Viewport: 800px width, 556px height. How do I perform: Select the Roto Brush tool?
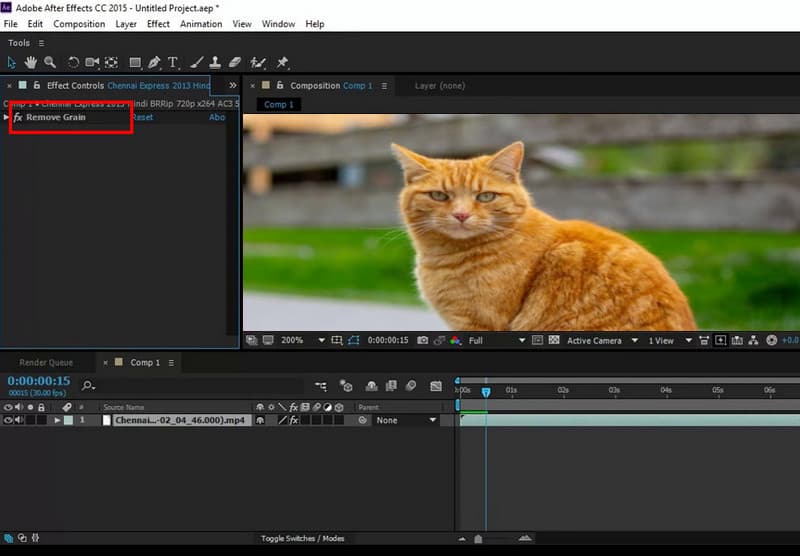(x=258, y=62)
